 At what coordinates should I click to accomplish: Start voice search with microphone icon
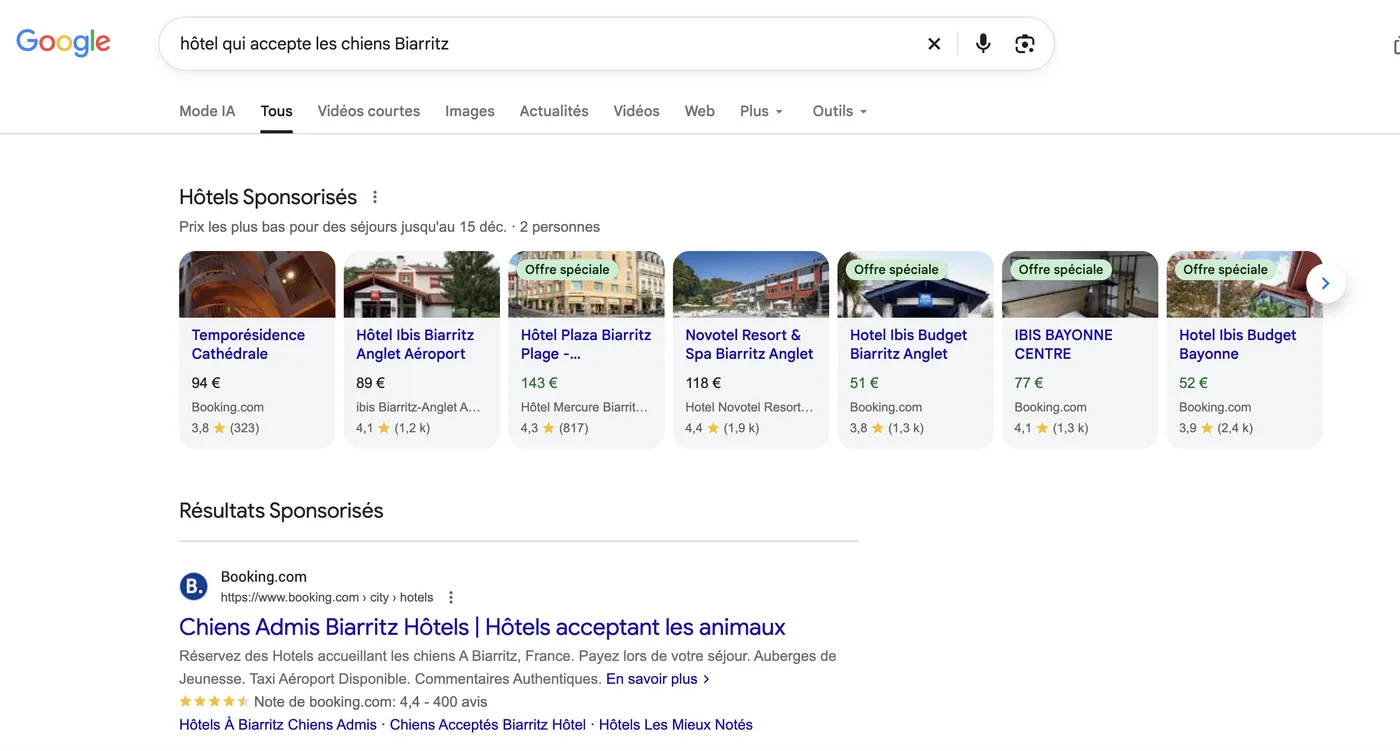click(983, 44)
